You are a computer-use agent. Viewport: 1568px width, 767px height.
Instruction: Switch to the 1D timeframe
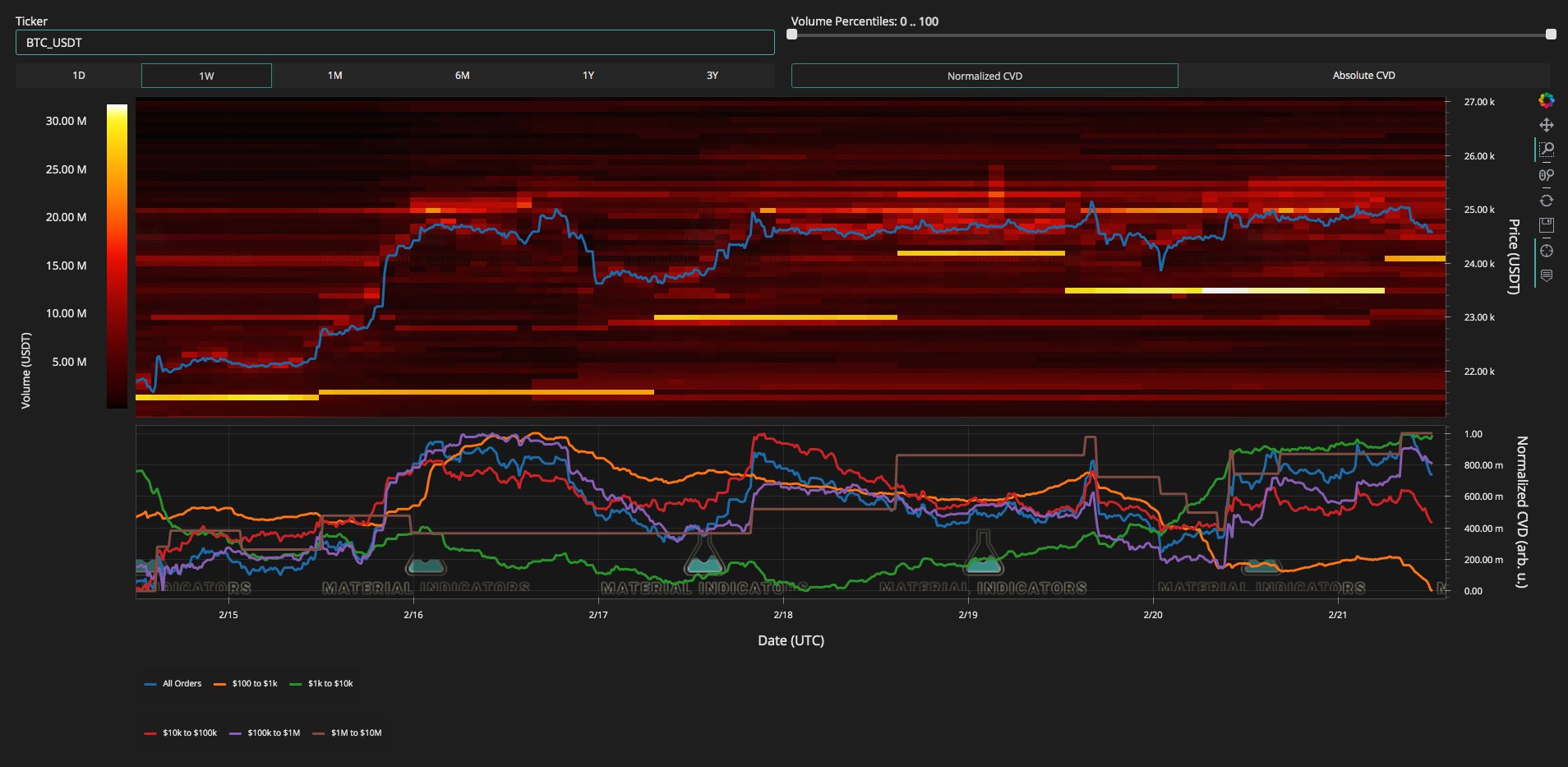79,76
